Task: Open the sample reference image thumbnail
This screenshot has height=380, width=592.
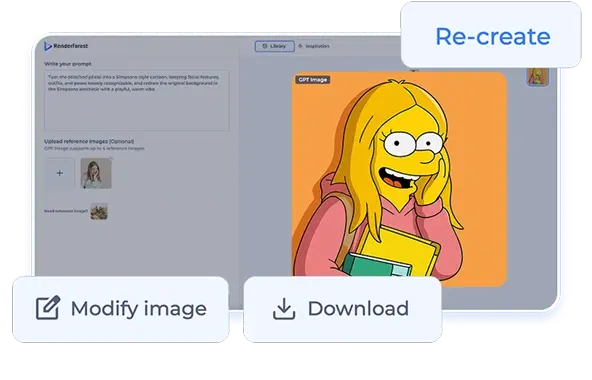Action: [99, 211]
